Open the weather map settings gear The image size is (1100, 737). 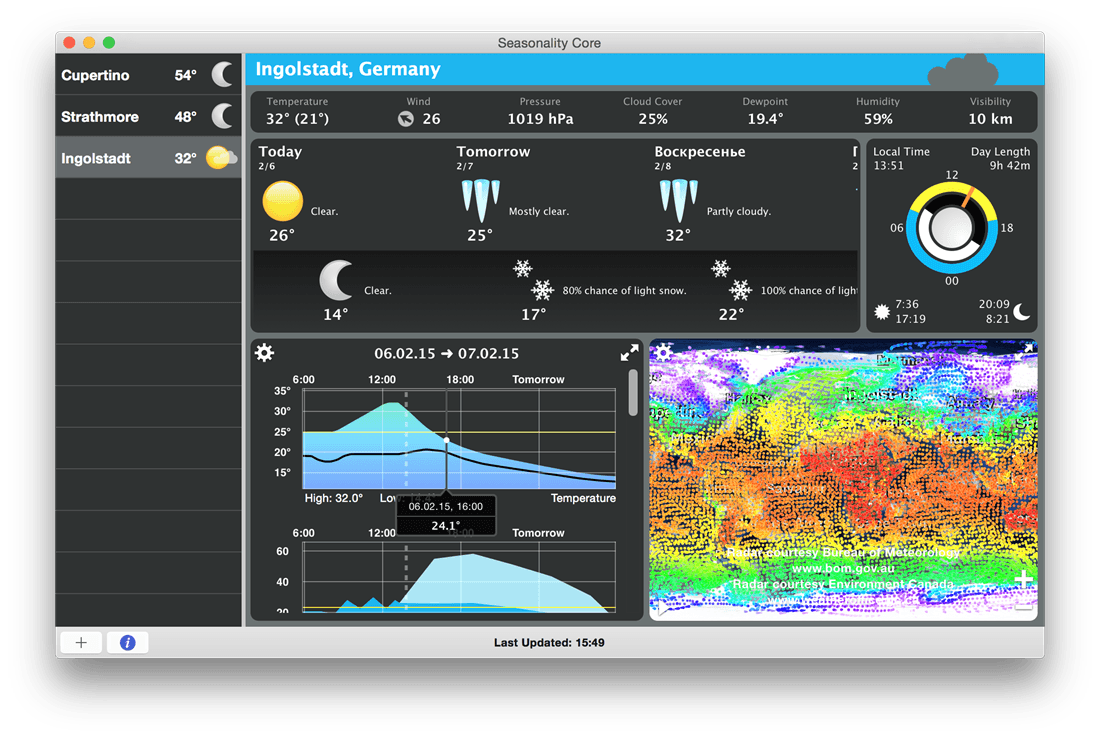(x=663, y=351)
